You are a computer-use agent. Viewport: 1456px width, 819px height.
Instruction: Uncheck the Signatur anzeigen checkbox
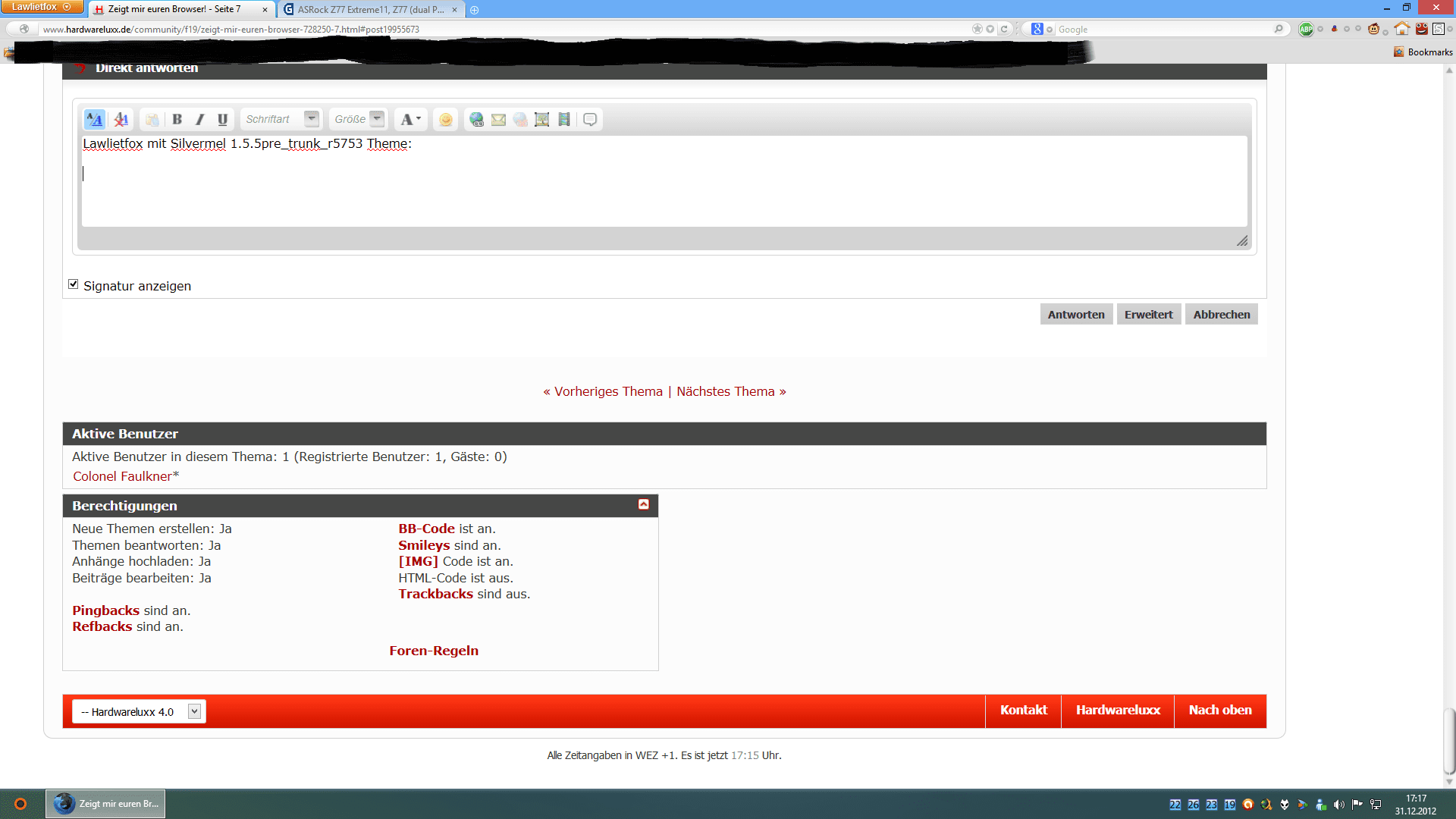coord(74,284)
